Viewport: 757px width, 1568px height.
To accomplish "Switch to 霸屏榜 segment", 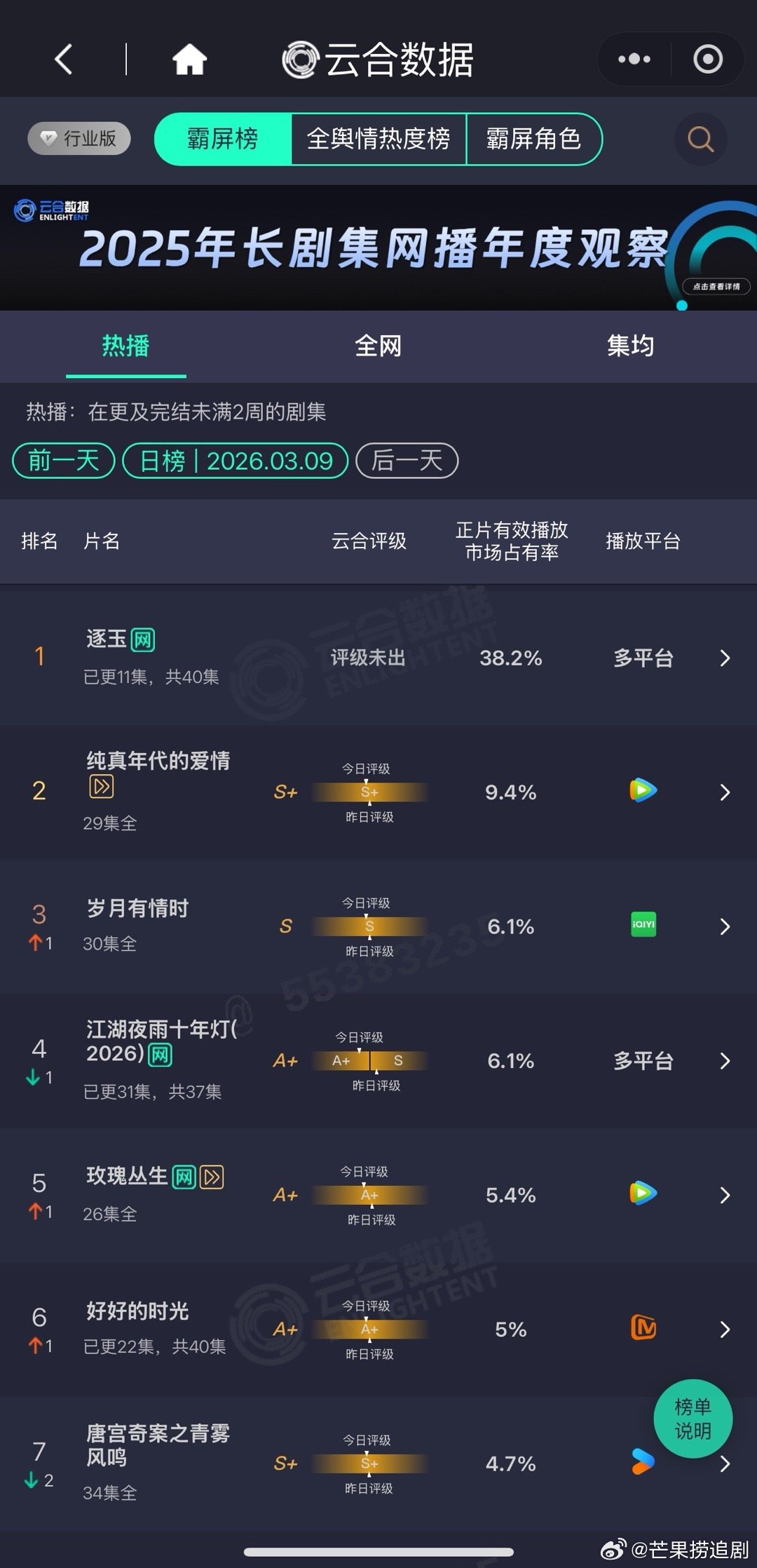I will pos(223,139).
